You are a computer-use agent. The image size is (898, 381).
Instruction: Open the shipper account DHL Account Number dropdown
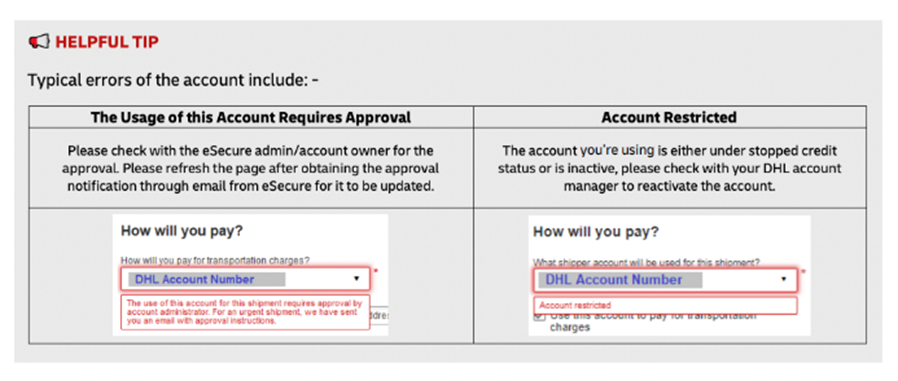click(x=665, y=280)
